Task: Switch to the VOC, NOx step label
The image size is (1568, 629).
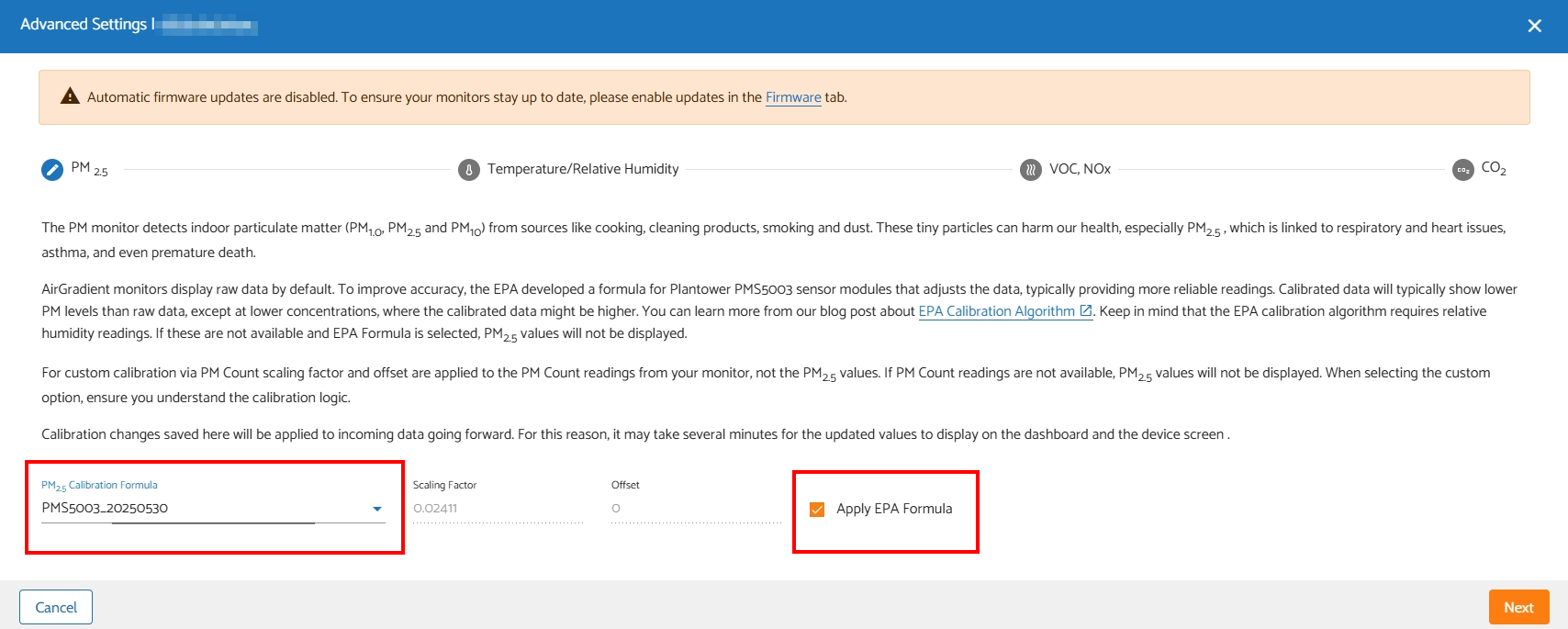Action: pos(1080,169)
